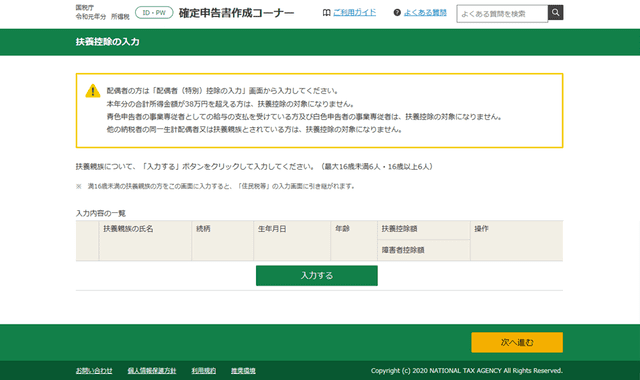Open the よくある質問 link

[x=425, y=13]
